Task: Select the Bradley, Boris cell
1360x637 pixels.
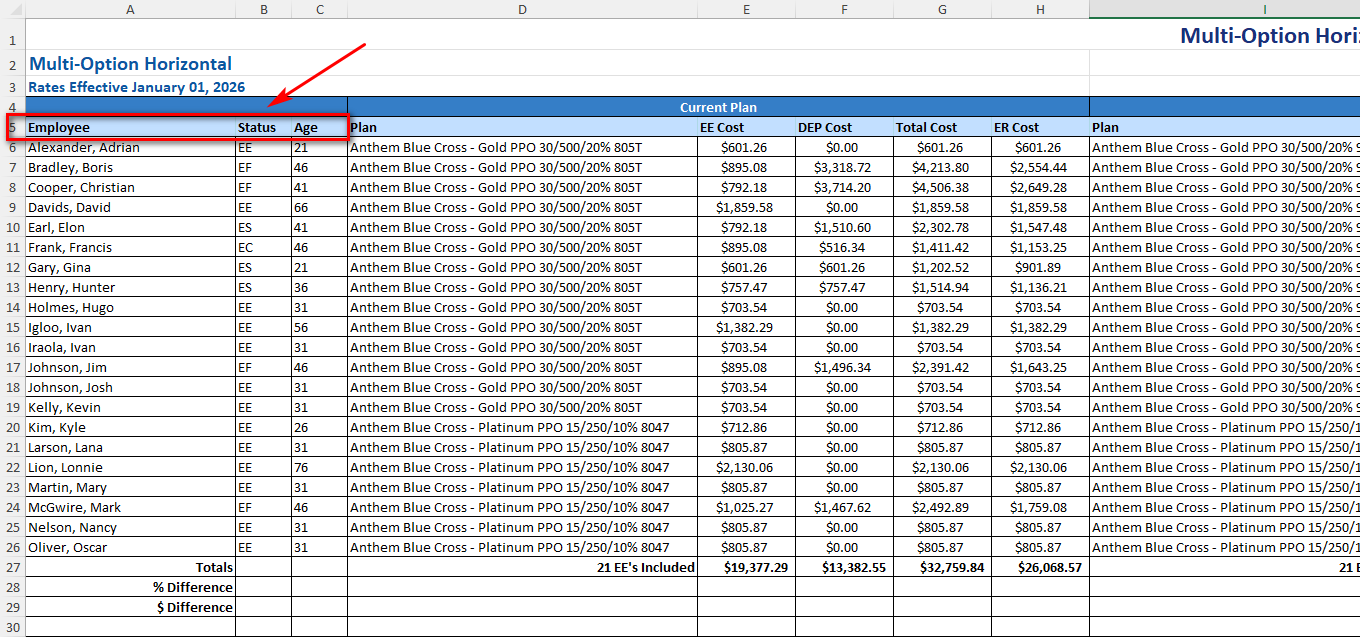Action: tap(130, 167)
